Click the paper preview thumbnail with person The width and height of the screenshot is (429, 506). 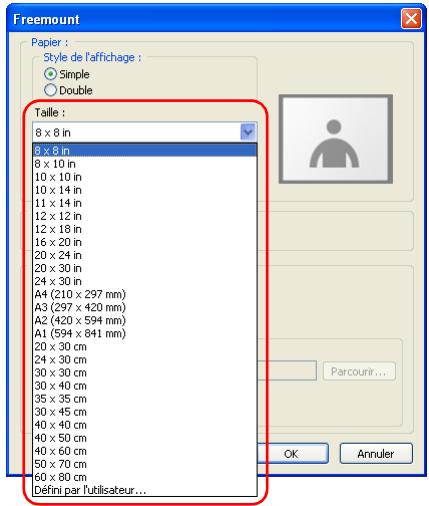click(x=336, y=139)
